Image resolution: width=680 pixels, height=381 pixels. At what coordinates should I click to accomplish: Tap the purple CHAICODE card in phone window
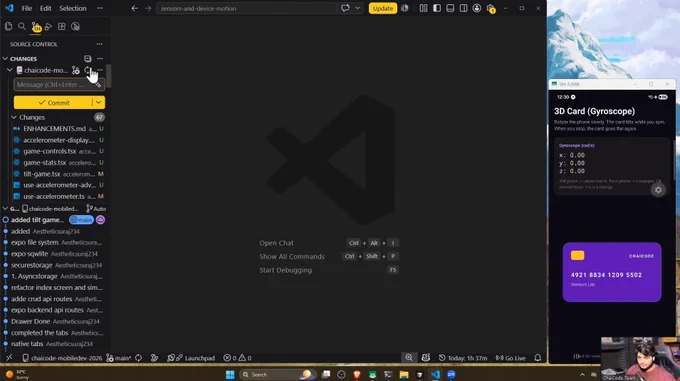point(611,272)
